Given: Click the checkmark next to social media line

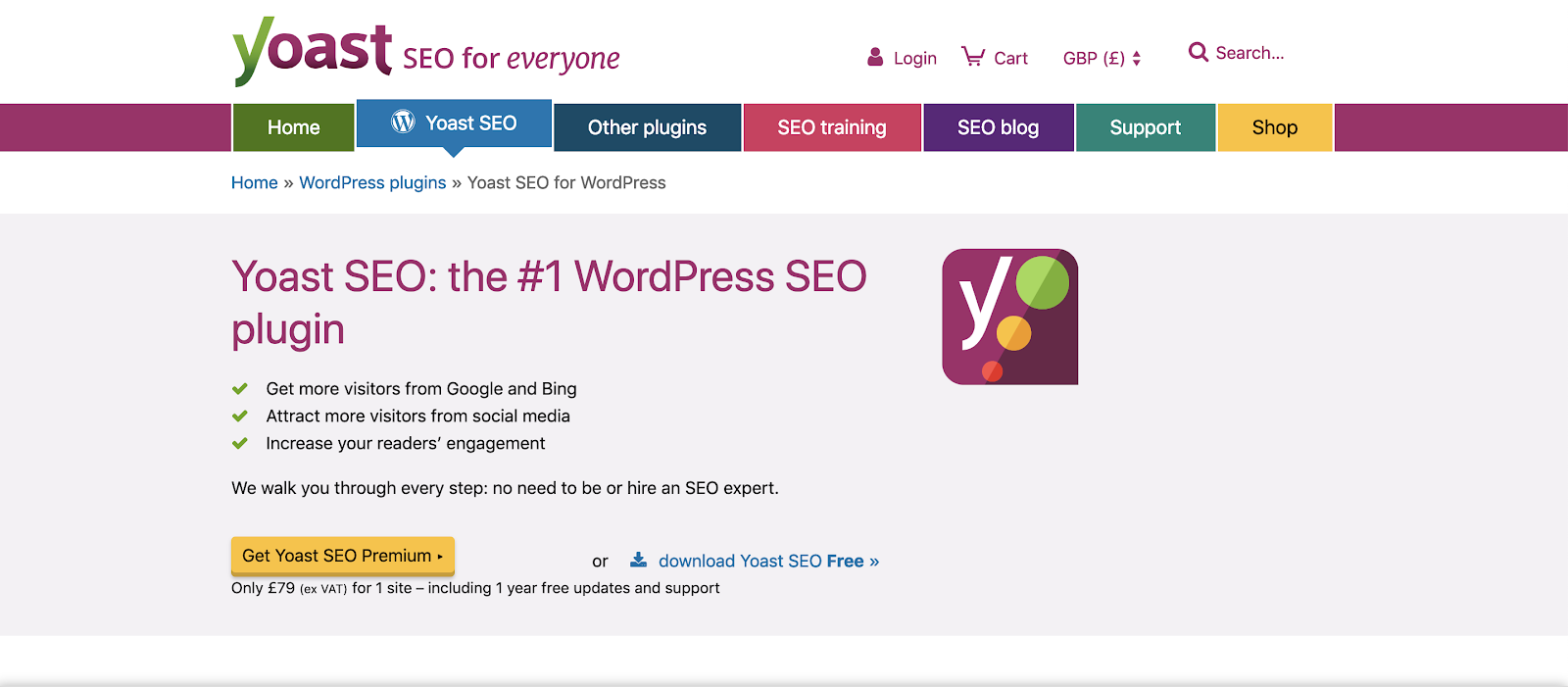Looking at the screenshot, I should click(x=240, y=417).
